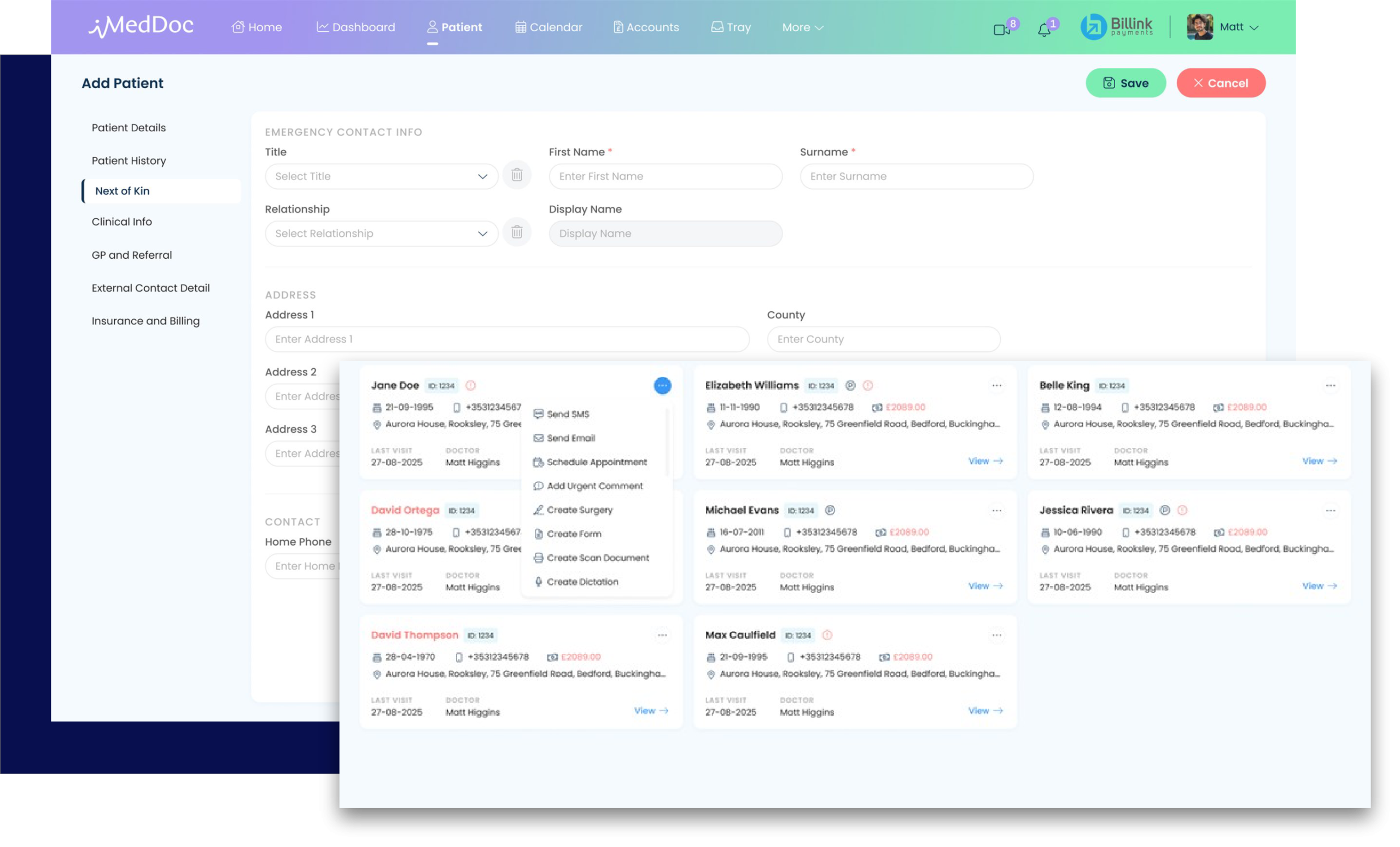The image size is (1400, 847).
Task: Click View link on Michael Evans card
Action: pyautogui.click(x=985, y=585)
